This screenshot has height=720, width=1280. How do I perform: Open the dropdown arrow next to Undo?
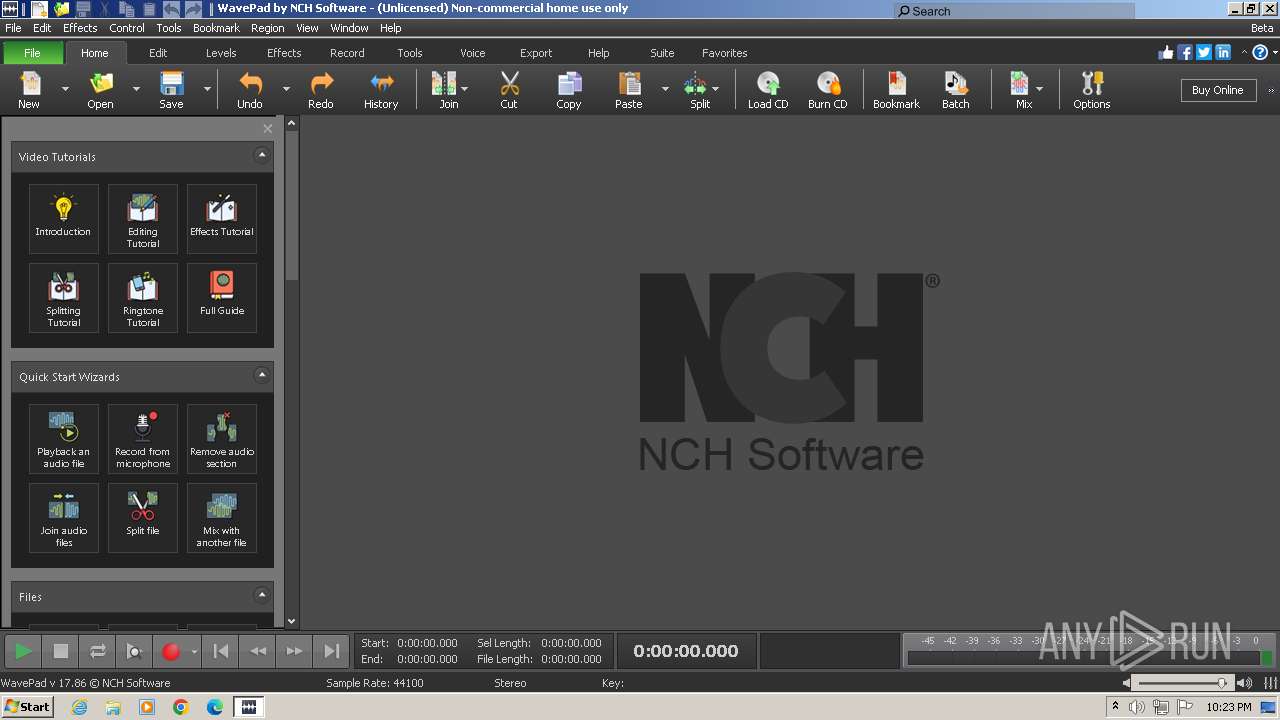click(286, 89)
